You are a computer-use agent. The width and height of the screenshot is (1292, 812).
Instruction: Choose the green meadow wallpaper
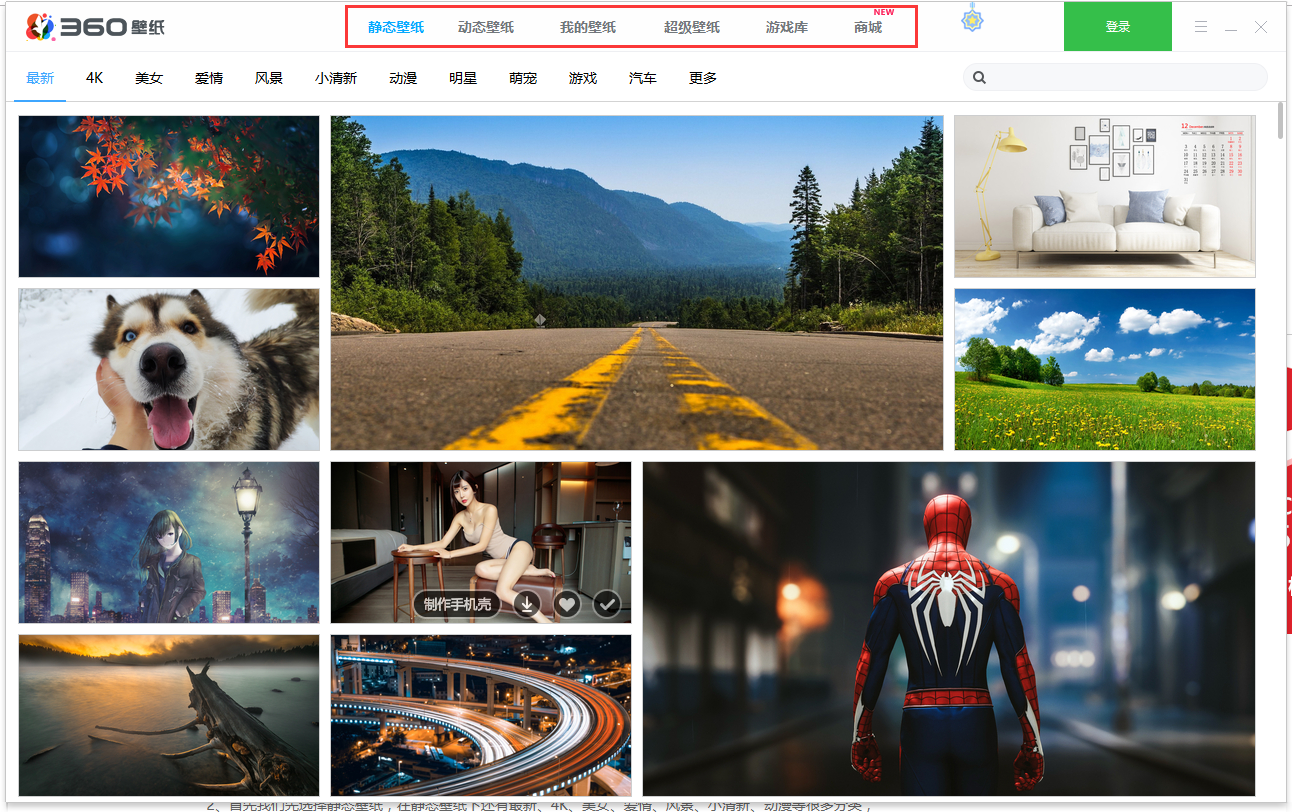click(1105, 370)
